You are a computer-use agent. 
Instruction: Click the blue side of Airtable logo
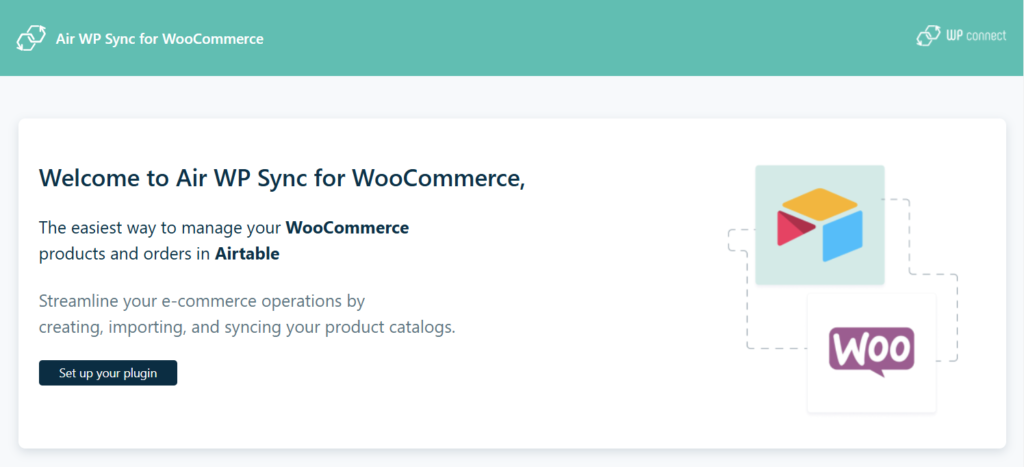[x=842, y=236]
